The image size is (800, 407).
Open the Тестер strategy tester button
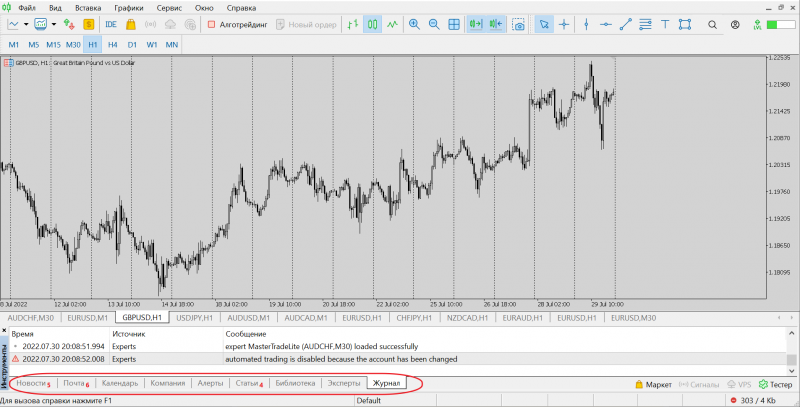pyautogui.click(x=776, y=385)
